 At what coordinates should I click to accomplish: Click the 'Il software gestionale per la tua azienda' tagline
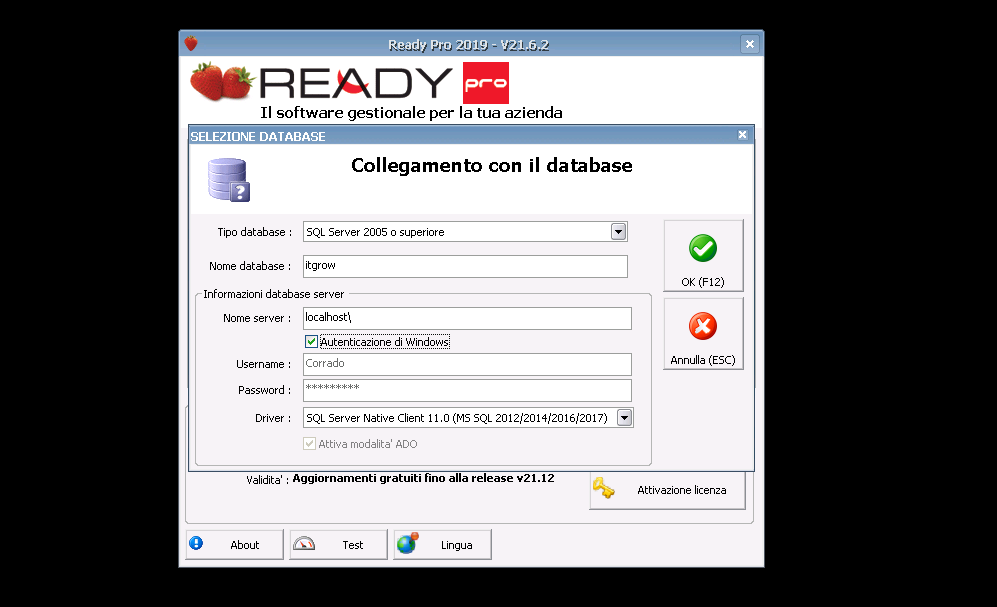pyautogui.click(x=411, y=113)
